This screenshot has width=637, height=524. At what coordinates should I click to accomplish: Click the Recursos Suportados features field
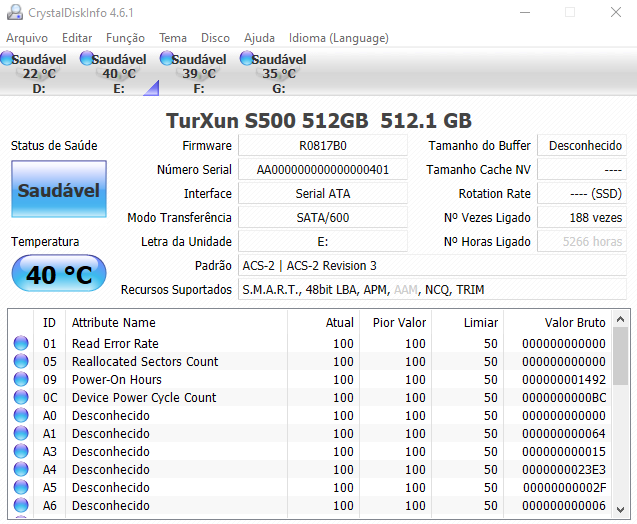coord(432,290)
